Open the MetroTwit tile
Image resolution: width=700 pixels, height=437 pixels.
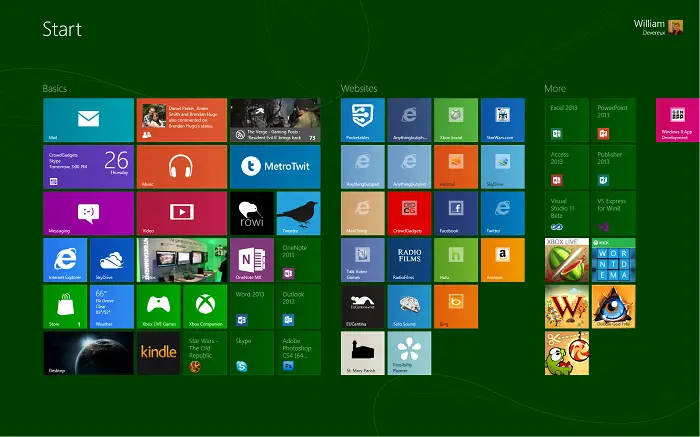pos(275,166)
